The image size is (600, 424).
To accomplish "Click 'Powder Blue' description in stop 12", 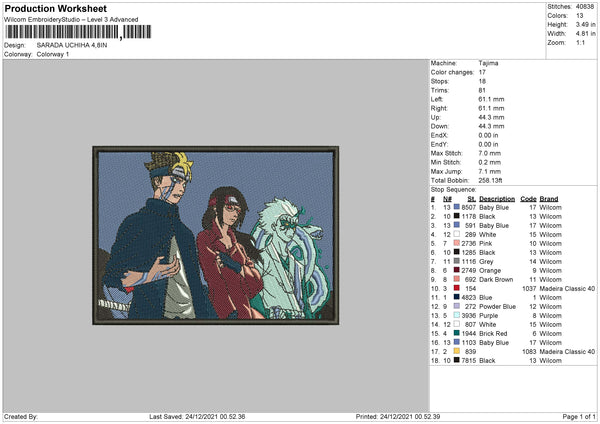I will click(x=497, y=307).
